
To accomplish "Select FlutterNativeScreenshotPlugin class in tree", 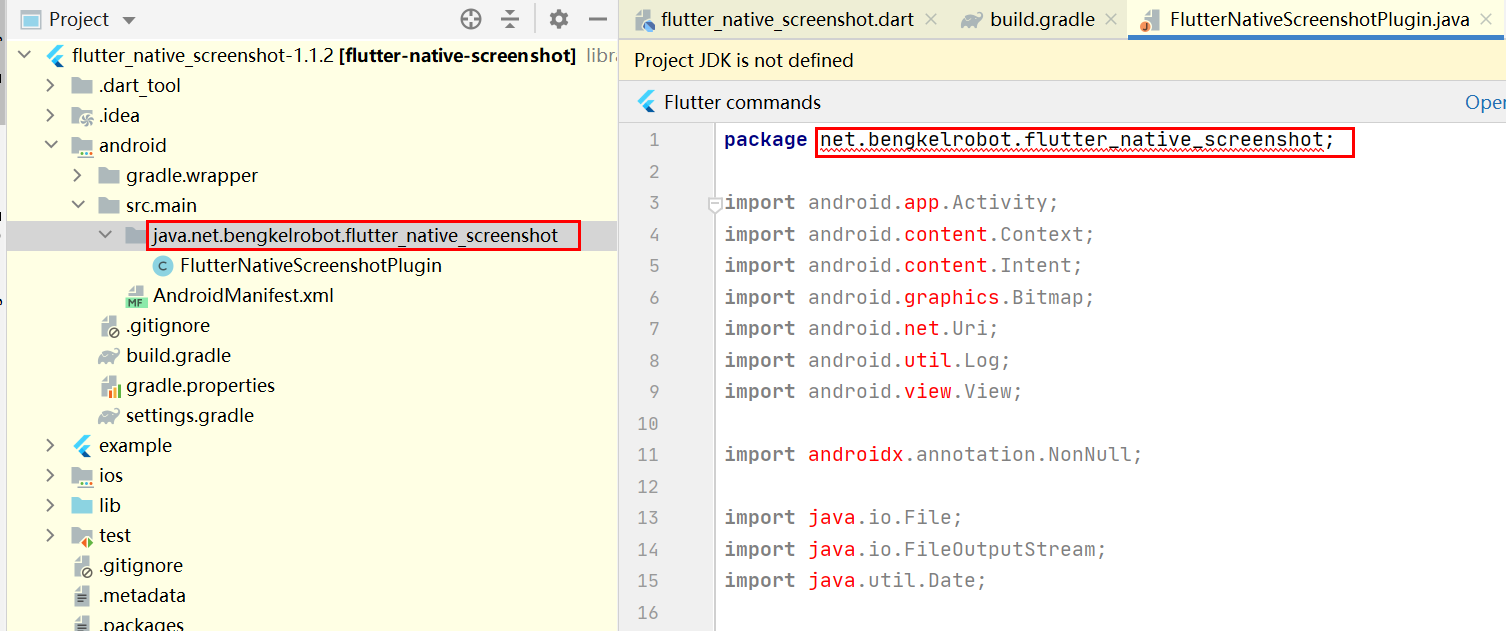I will pos(311,265).
